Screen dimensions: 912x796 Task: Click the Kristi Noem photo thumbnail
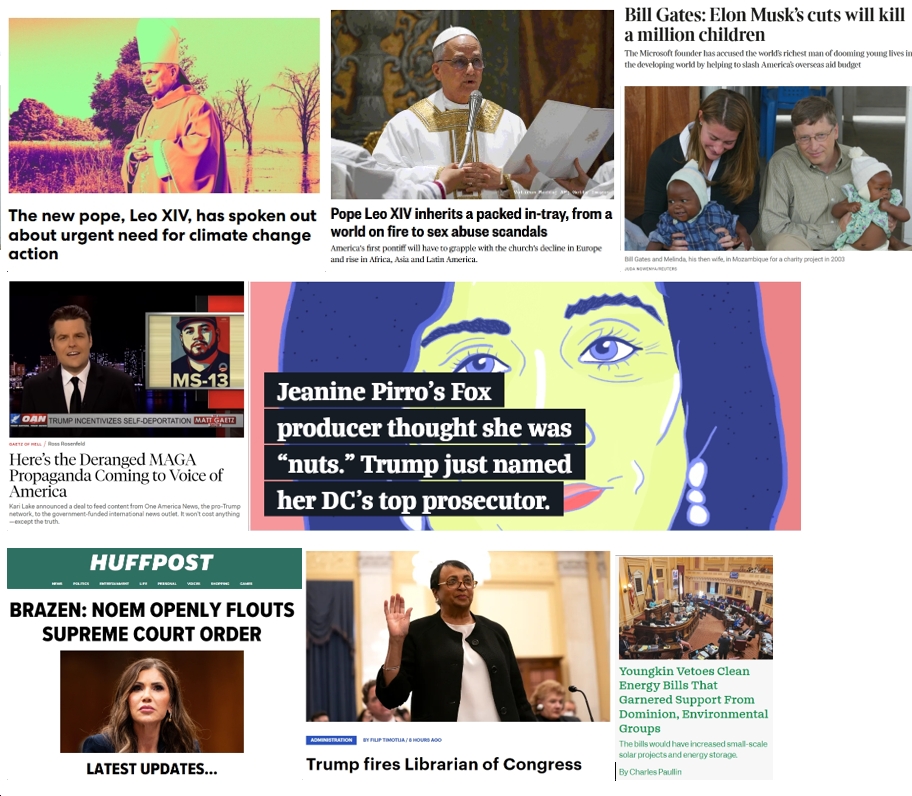point(152,701)
